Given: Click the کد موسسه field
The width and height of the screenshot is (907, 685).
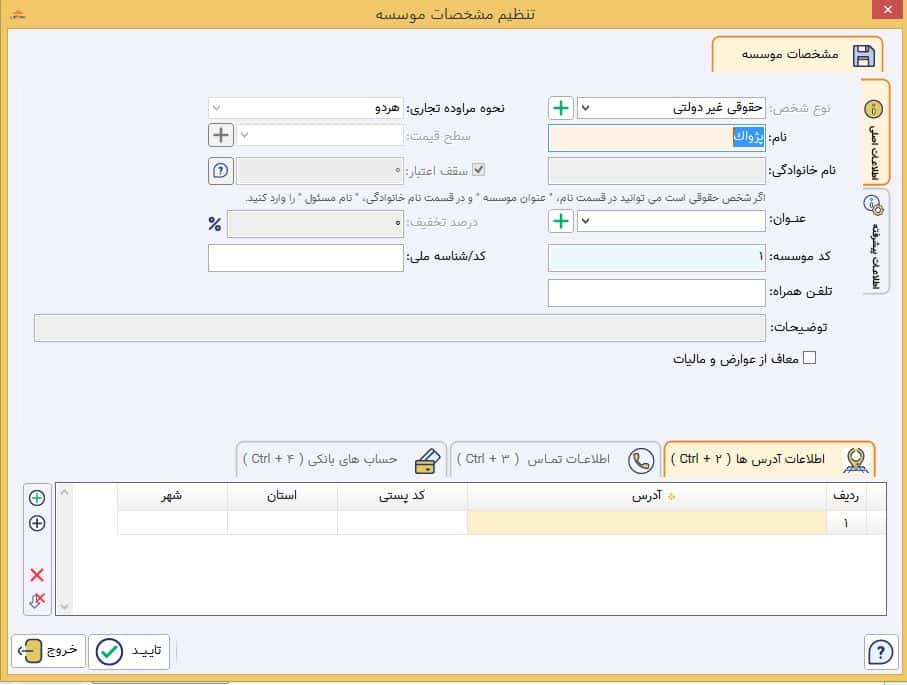Looking at the screenshot, I should [x=657, y=258].
